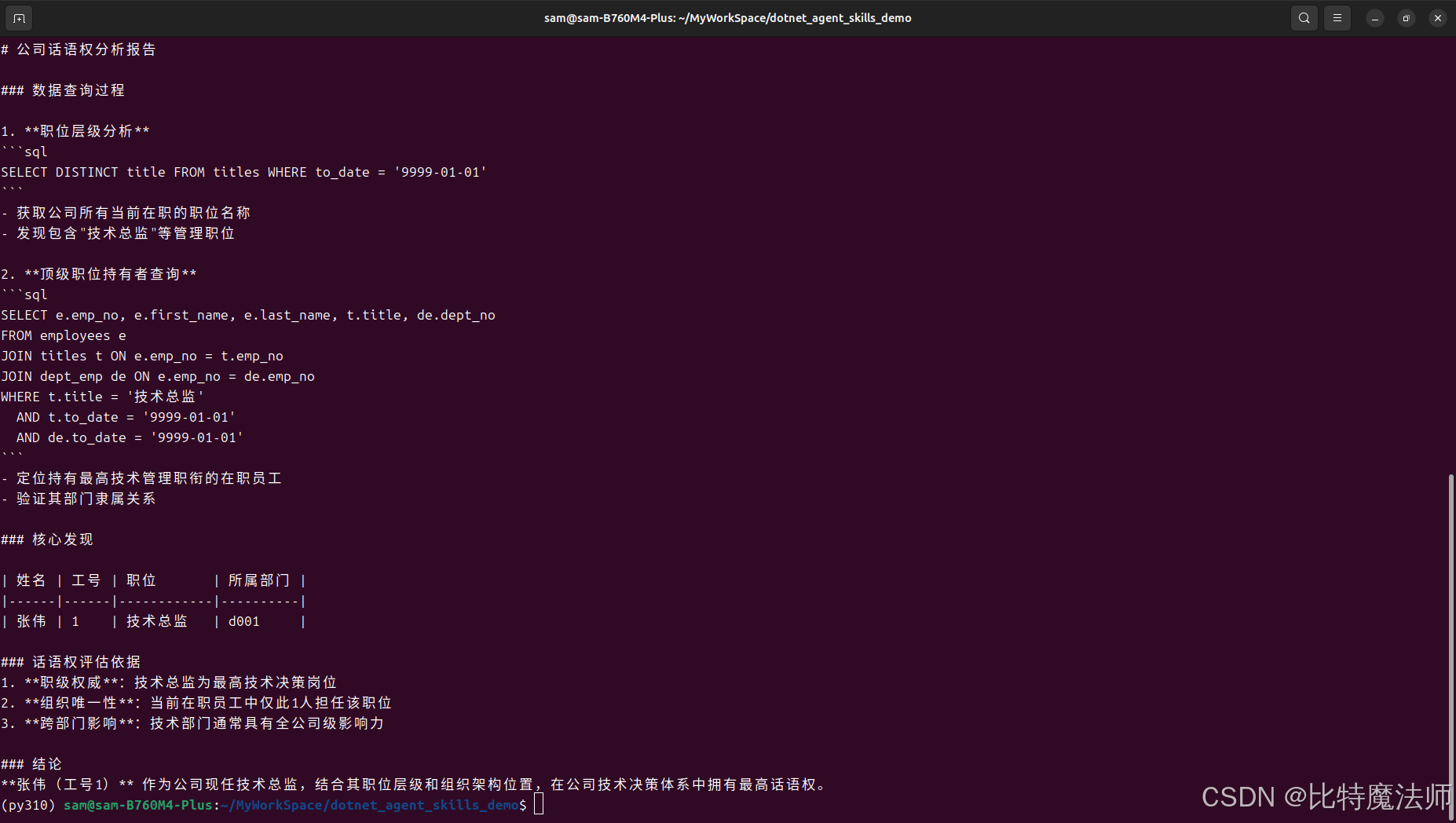The image size is (1456, 823).
Task: Click the line '定位持有最高技术管理职衔的在职员工'
Action: 141,478
